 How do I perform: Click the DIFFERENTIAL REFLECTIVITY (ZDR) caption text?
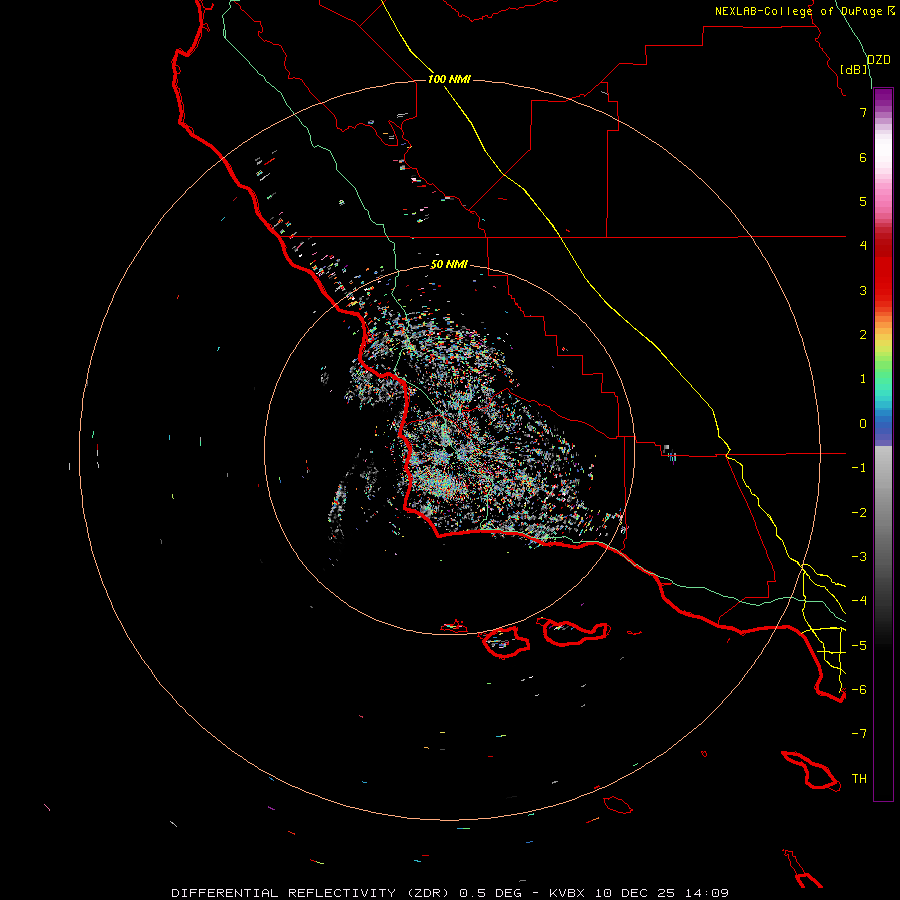click(313, 893)
